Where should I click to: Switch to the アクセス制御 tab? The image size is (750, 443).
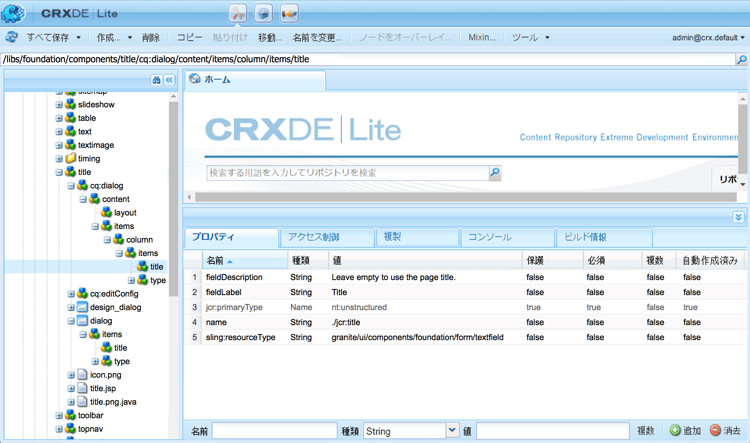tap(327, 237)
